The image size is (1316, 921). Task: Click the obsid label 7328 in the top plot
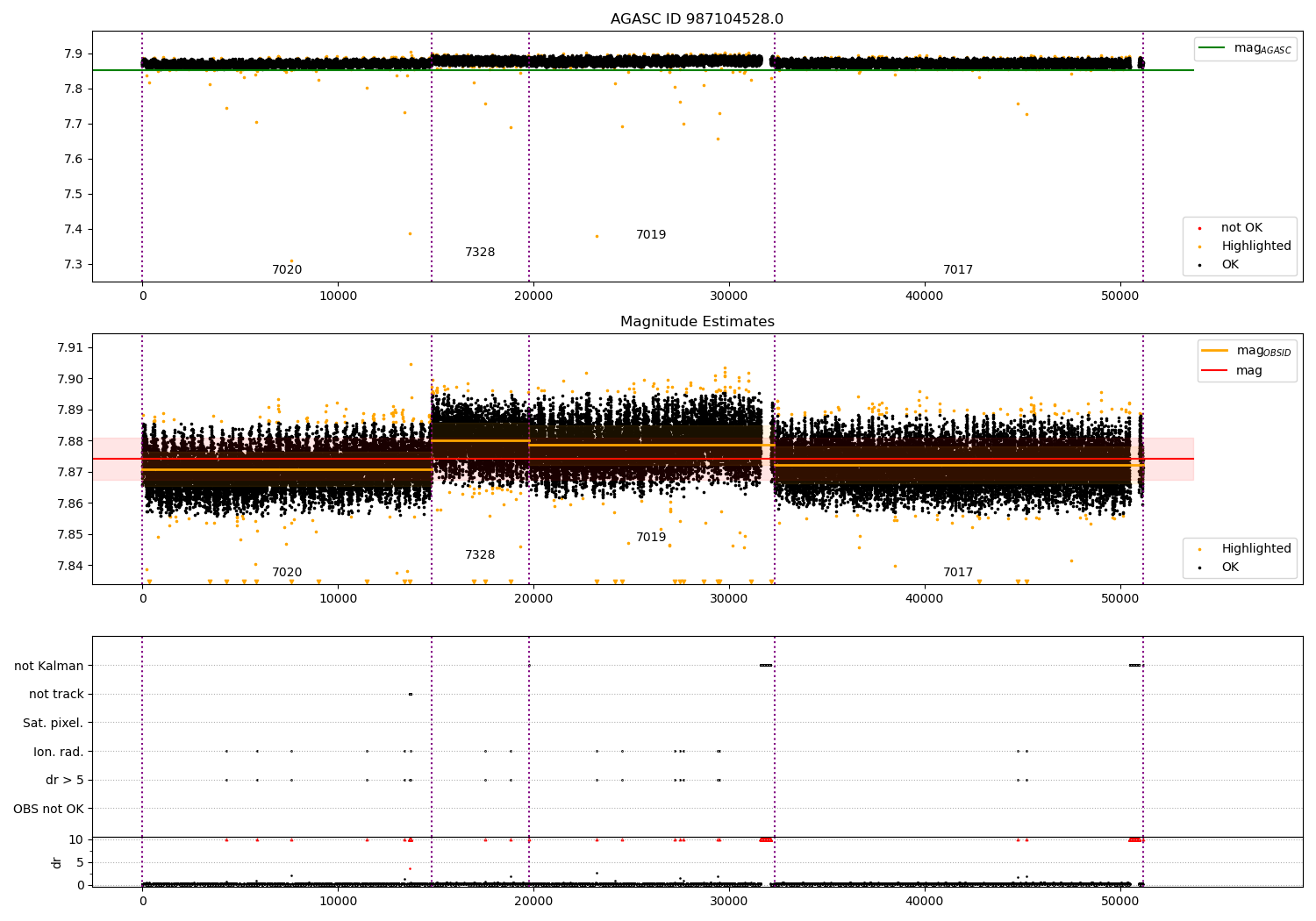pyautogui.click(x=480, y=253)
